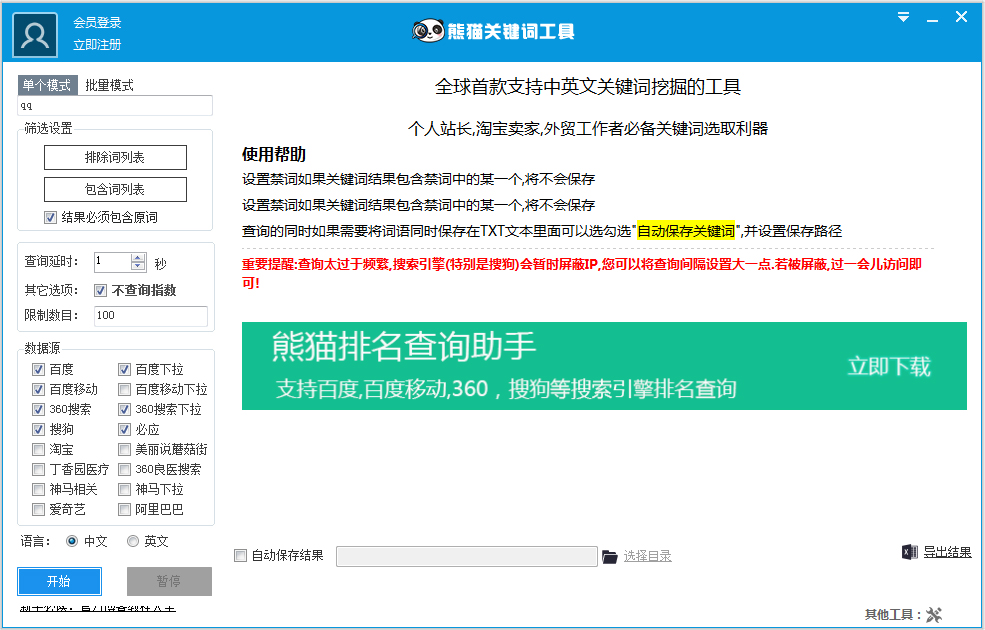This screenshot has height=630, width=985.
Task: Enable the 淘宝 data source checkbox
Action: [x=39, y=450]
